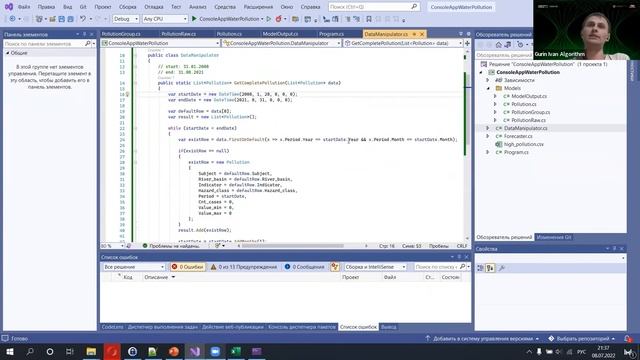Image resolution: width=640 pixels, height=360 pixels.
Task: Open Windows Start menu
Action: pos(9,351)
